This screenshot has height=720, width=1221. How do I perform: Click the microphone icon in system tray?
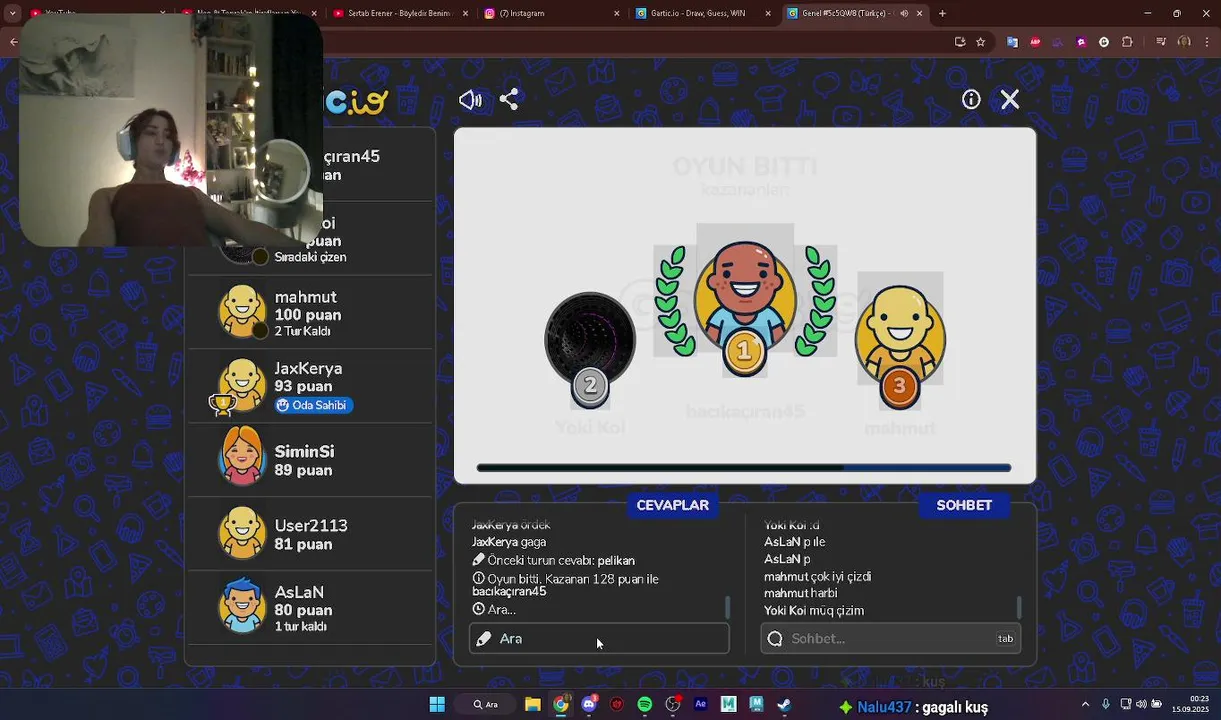tap(1106, 705)
